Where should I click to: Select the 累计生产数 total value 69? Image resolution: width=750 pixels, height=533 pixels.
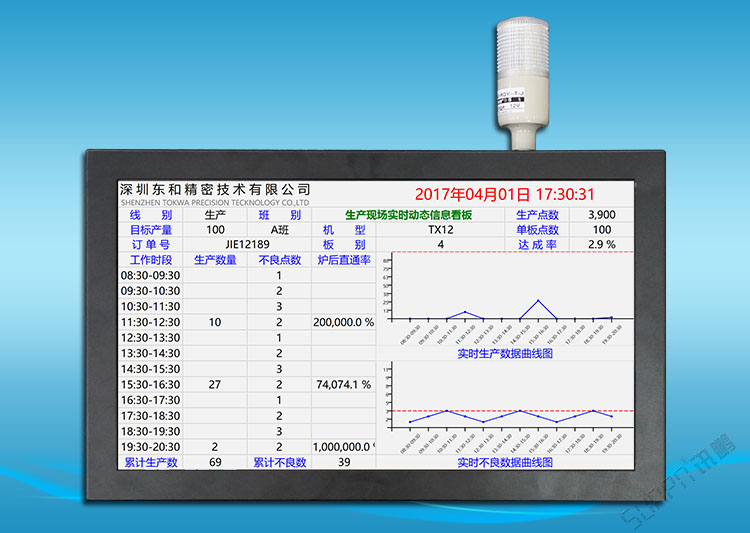point(215,463)
